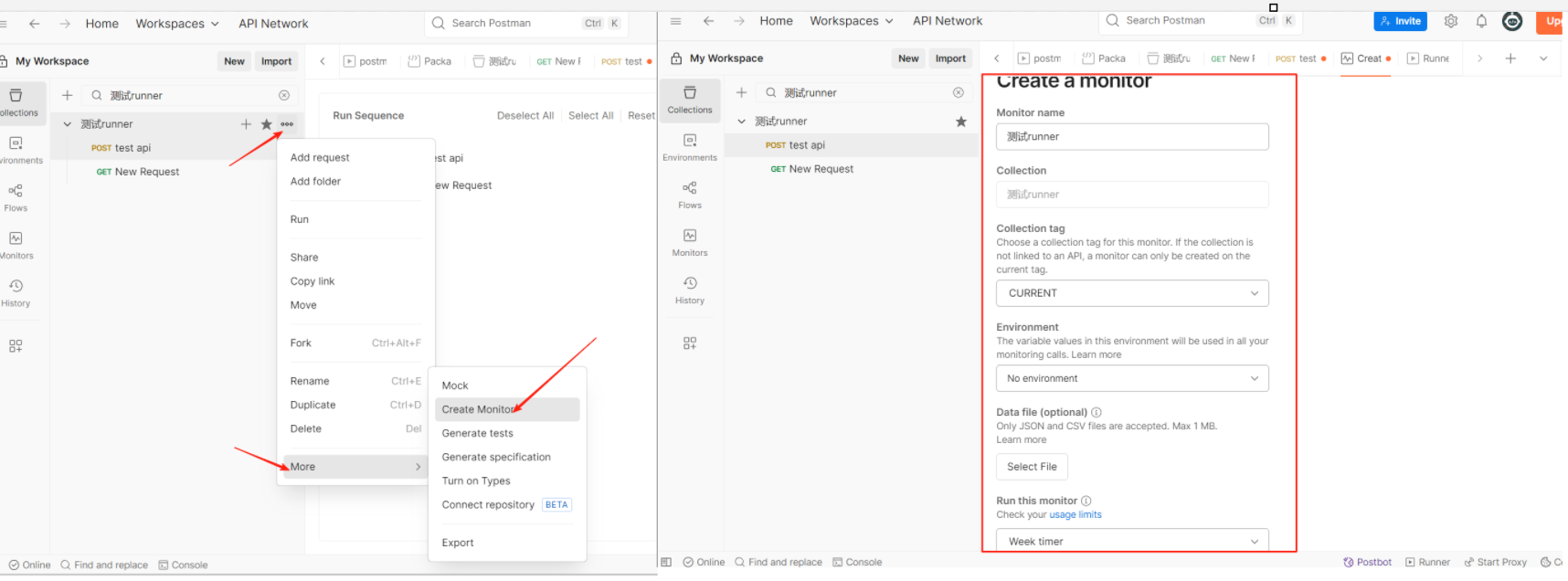Unstar the collection in the monitor window
The image size is (1568, 581).
coord(960,121)
